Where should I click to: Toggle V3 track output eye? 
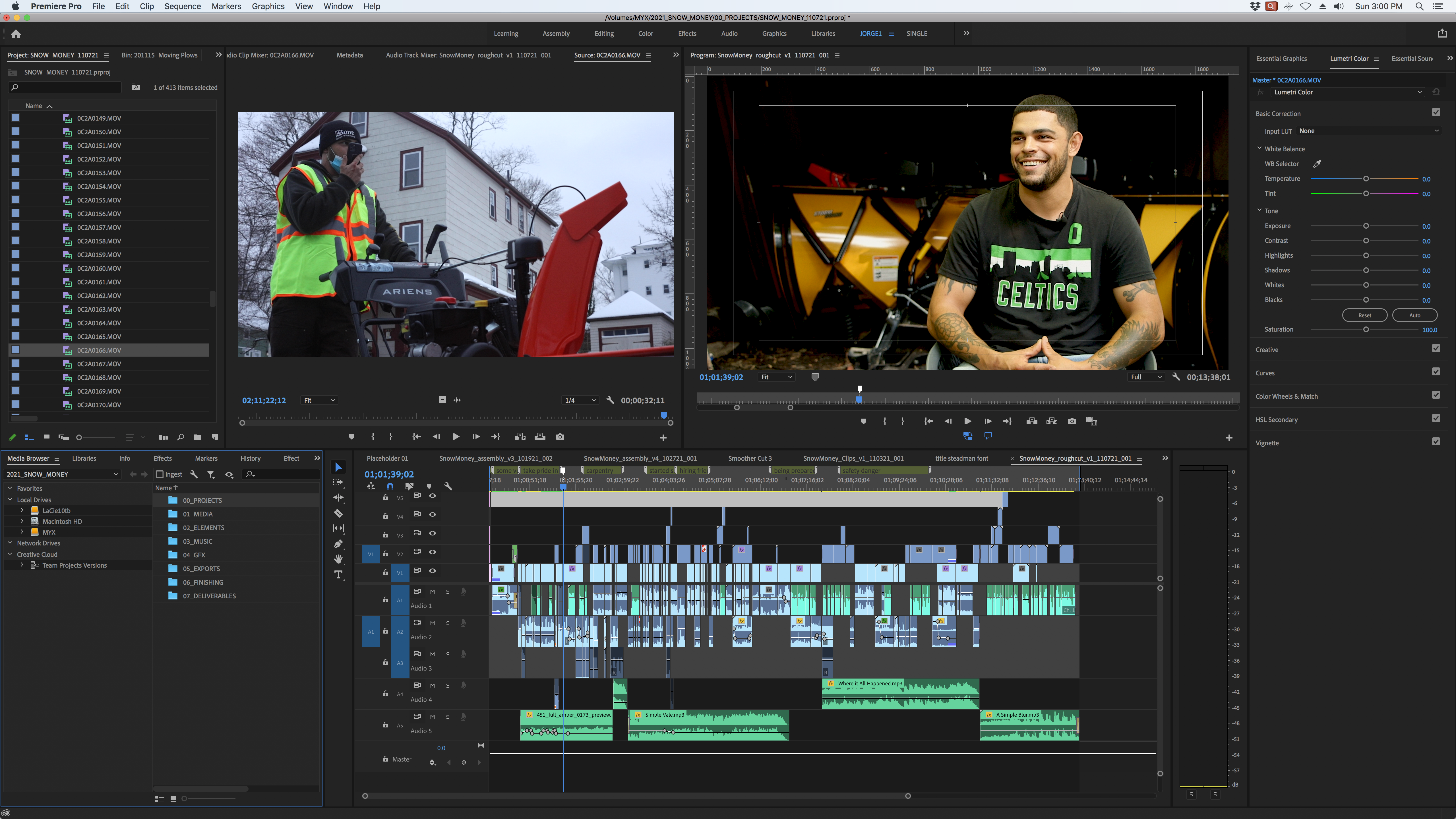click(432, 533)
